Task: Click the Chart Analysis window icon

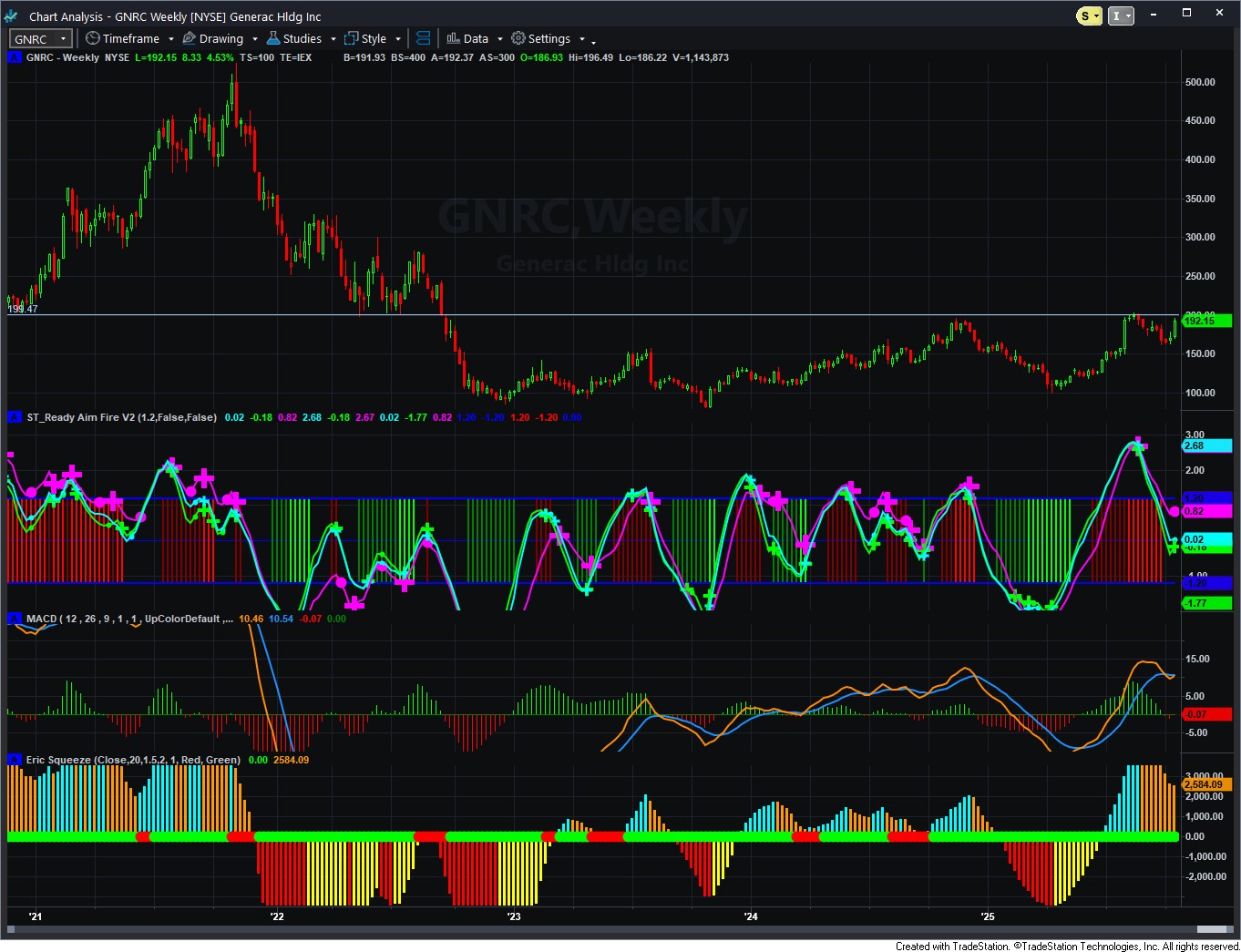Action: [x=11, y=16]
